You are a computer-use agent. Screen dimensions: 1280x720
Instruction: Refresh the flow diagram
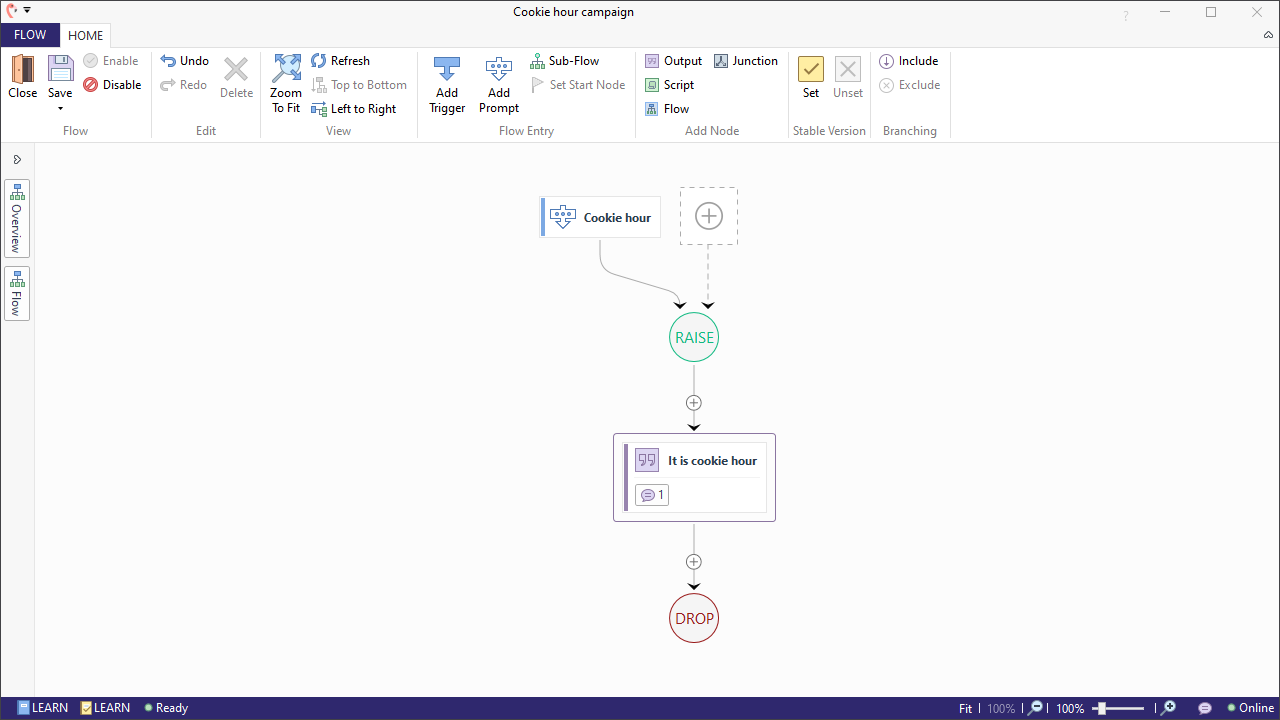click(340, 60)
